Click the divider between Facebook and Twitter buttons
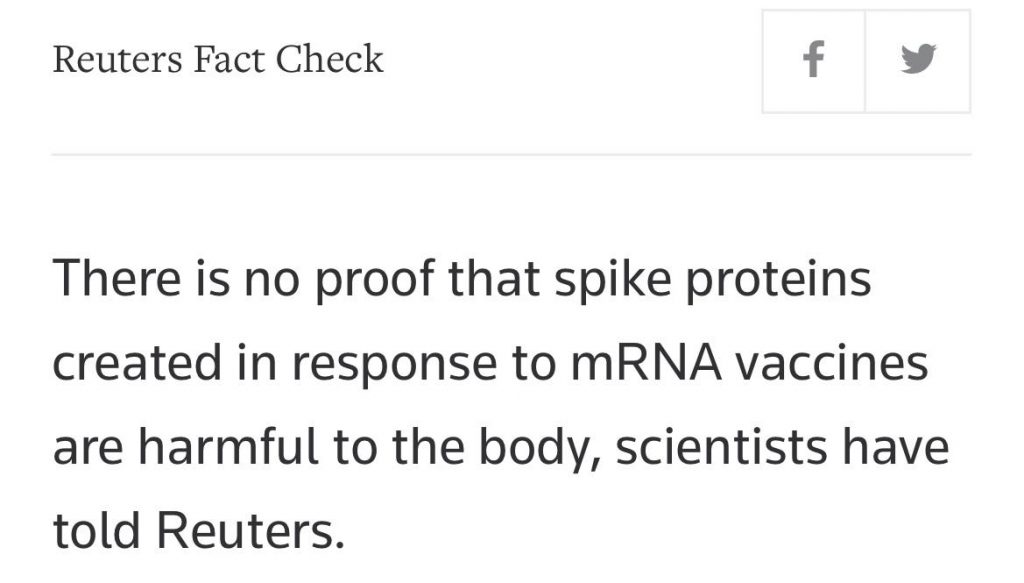 pos(866,59)
